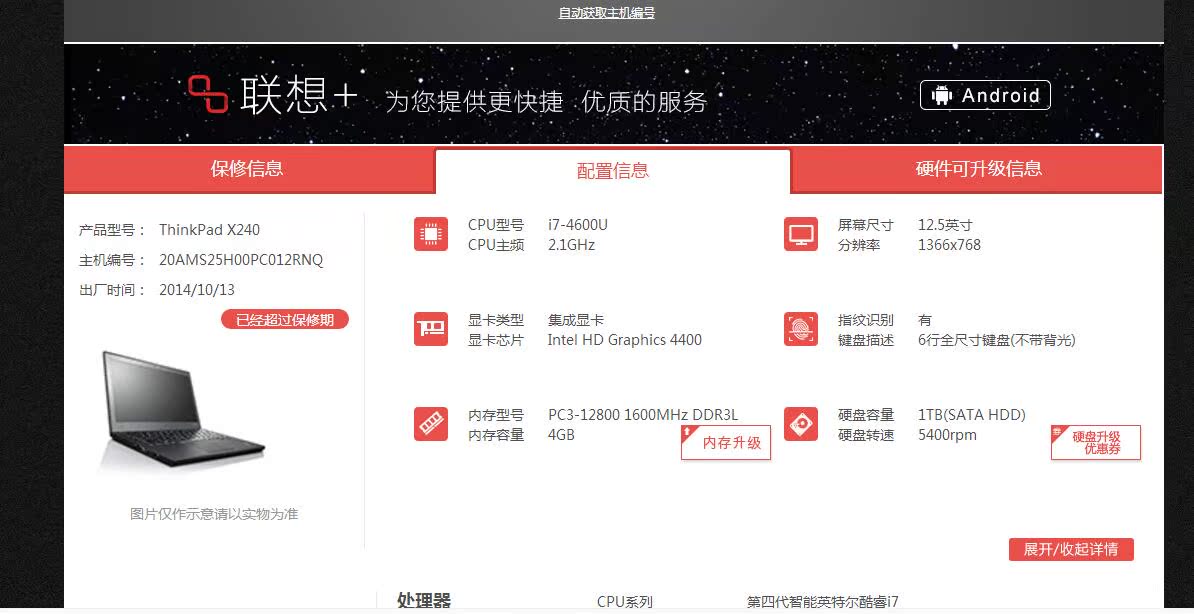This screenshot has width=1194, height=614.
Task: Click the 图片仅作示意请以实物为准 note
Action: 214,514
